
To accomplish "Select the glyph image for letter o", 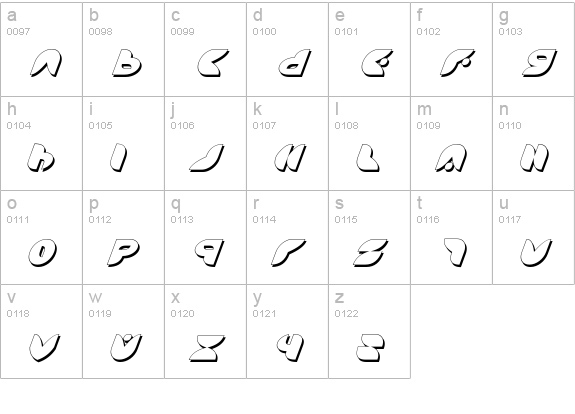I will coord(43,252).
